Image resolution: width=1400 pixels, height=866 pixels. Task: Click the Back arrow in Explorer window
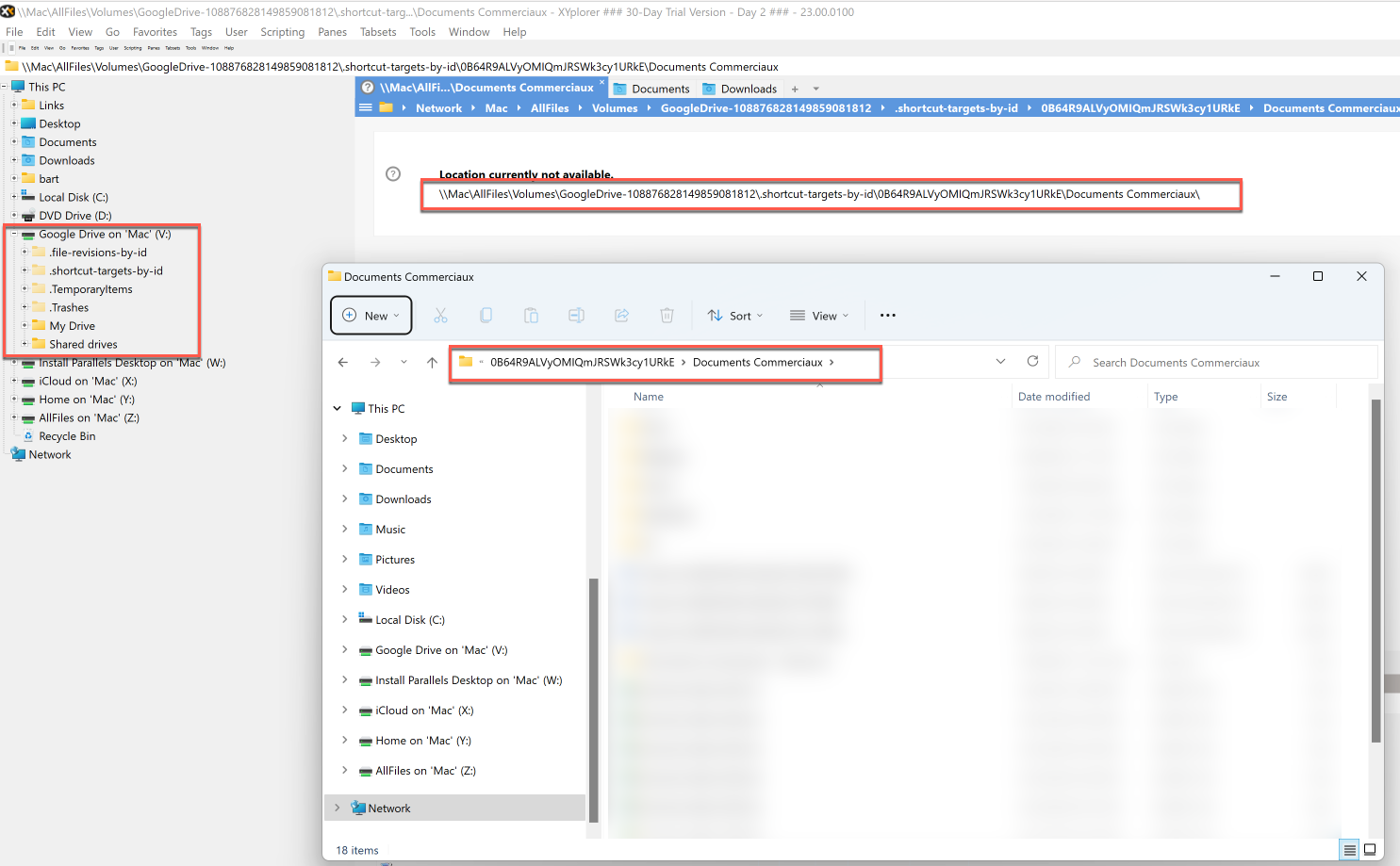343,363
